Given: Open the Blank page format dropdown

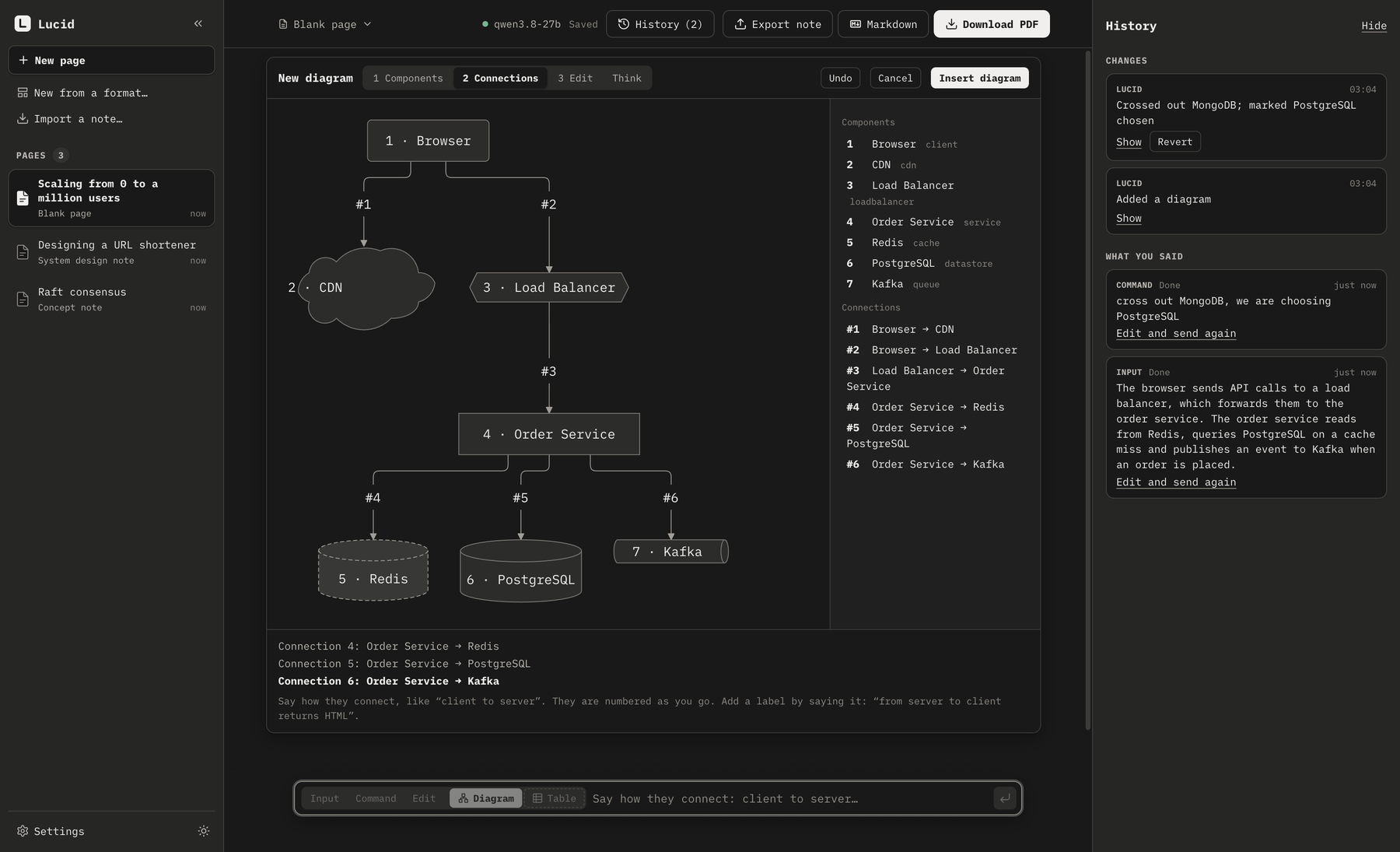Looking at the screenshot, I should tap(325, 24).
